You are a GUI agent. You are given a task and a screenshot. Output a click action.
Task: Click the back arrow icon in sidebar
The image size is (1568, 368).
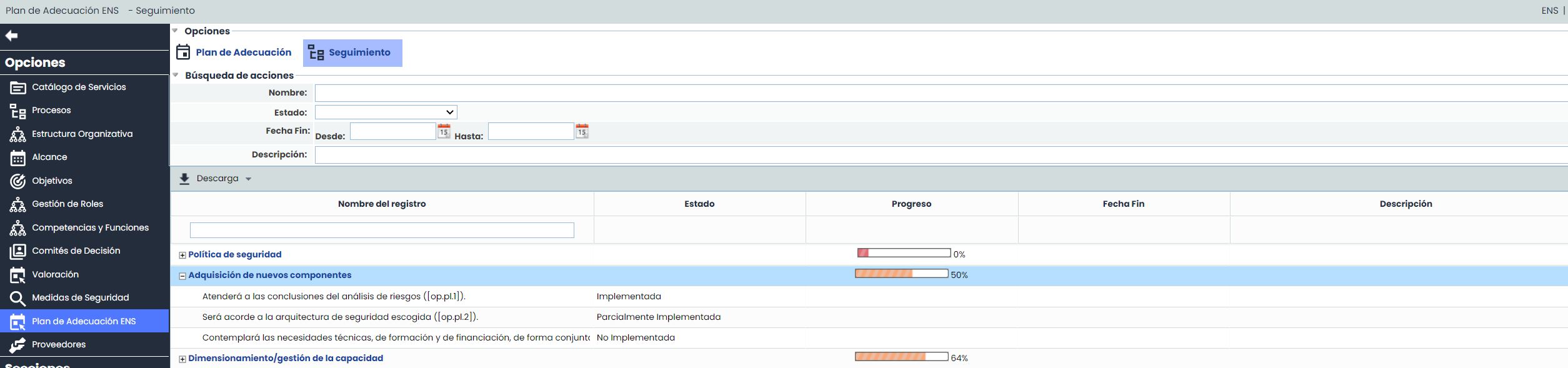point(11,36)
